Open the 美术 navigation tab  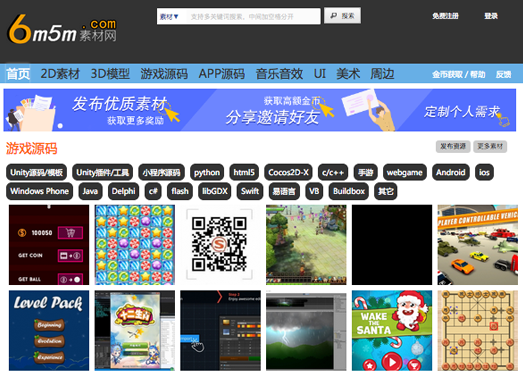348,74
